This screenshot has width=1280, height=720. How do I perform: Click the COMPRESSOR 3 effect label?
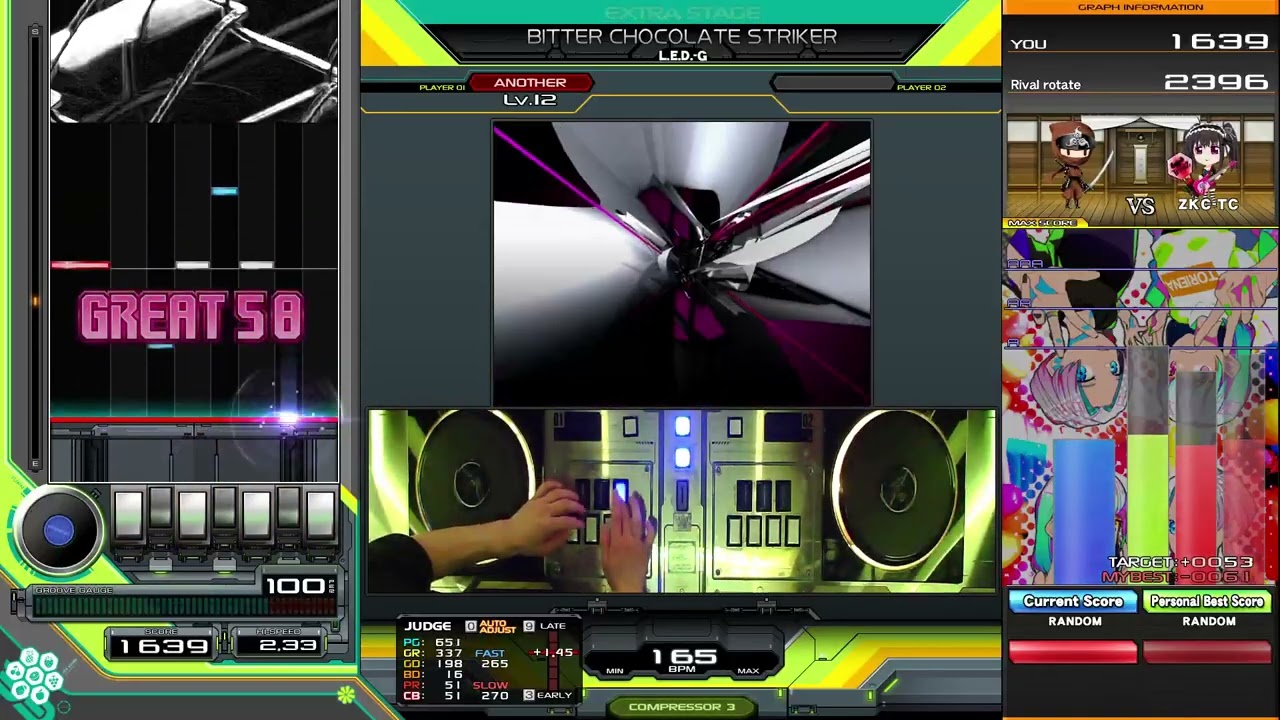pyautogui.click(x=682, y=707)
